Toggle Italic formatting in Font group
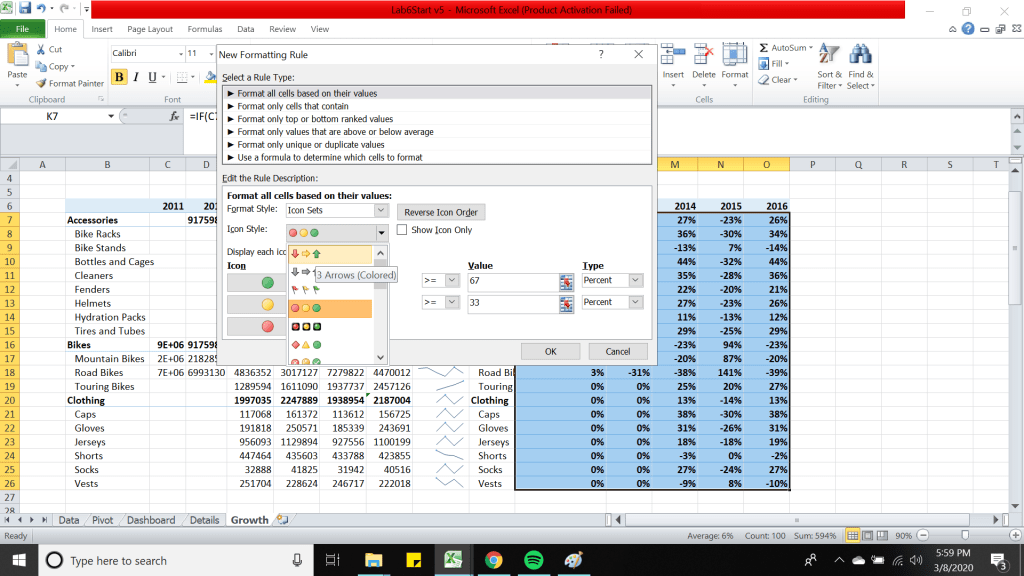 [137, 77]
